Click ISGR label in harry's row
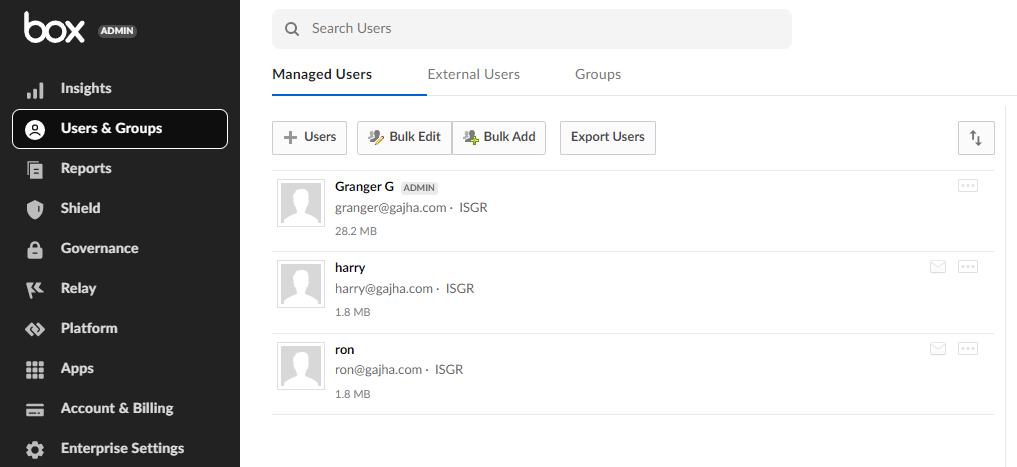The width and height of the screenshot is (1017, 467). pyautogui.click(x=460, y=289)
